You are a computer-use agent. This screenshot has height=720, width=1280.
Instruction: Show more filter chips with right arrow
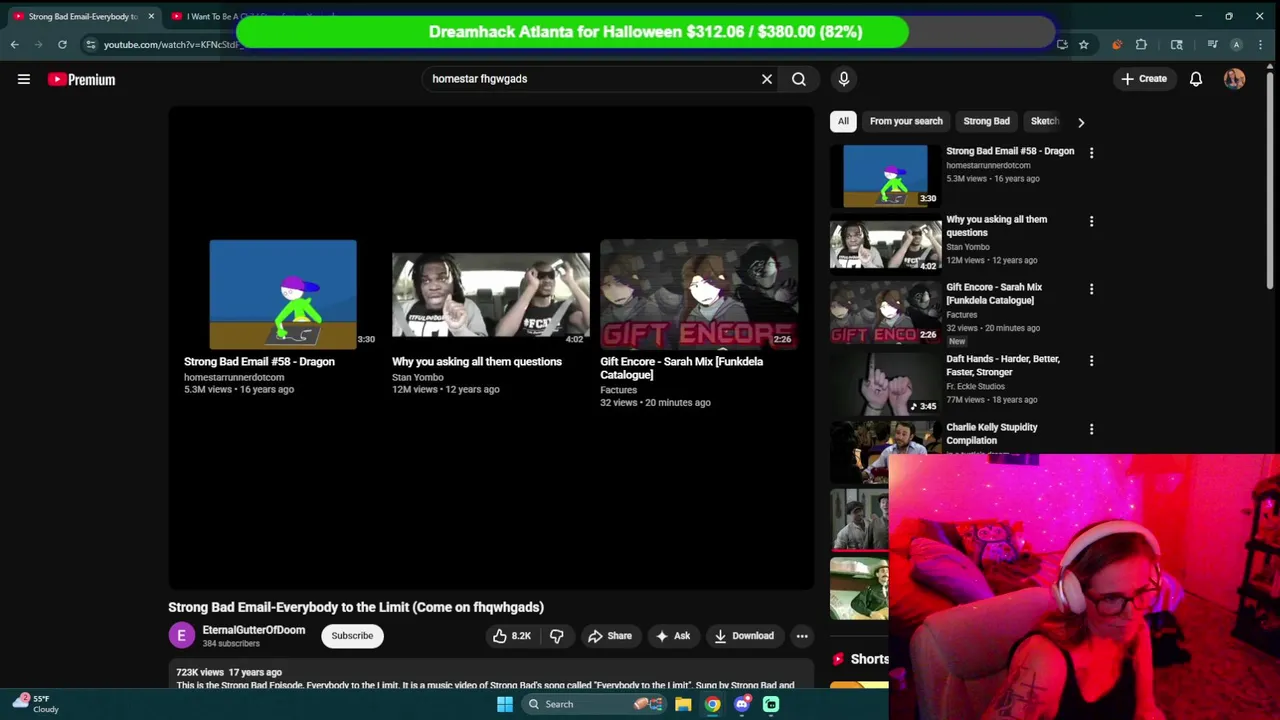click(x=1081, y=122)
